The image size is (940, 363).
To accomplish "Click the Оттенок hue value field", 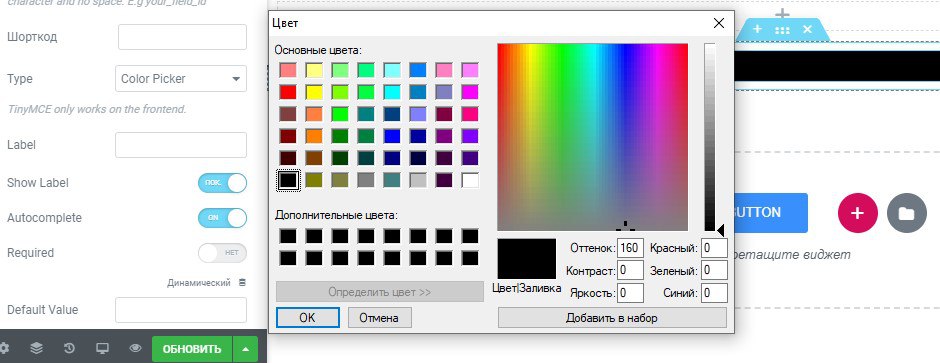I will click(x=631, y=248).
